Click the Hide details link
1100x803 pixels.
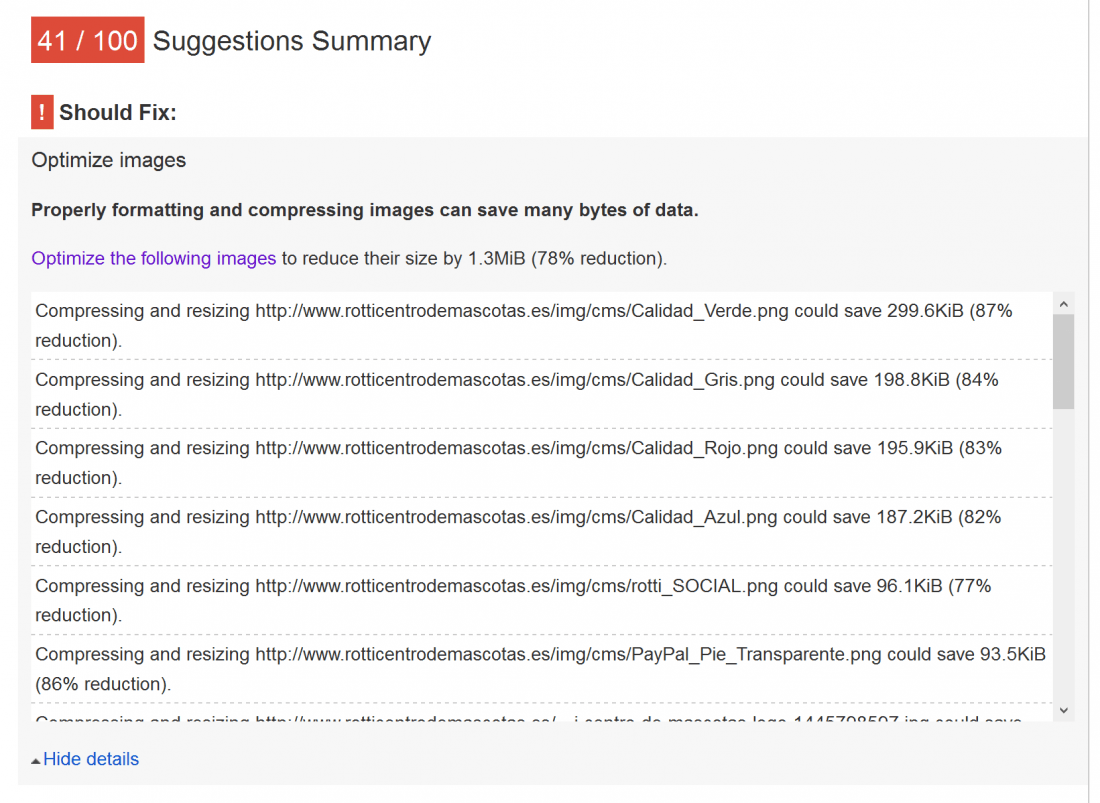[91, 759]
